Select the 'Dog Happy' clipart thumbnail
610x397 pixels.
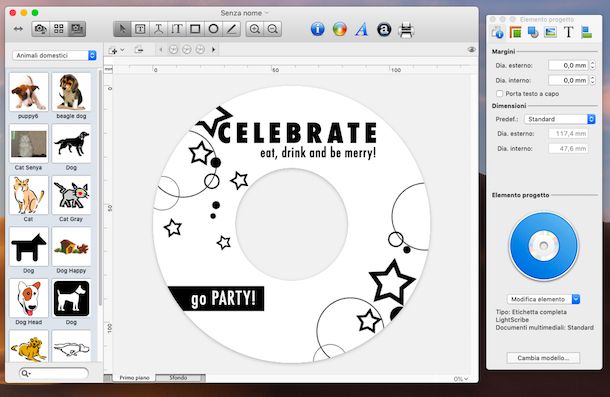[x=71, y=247]
